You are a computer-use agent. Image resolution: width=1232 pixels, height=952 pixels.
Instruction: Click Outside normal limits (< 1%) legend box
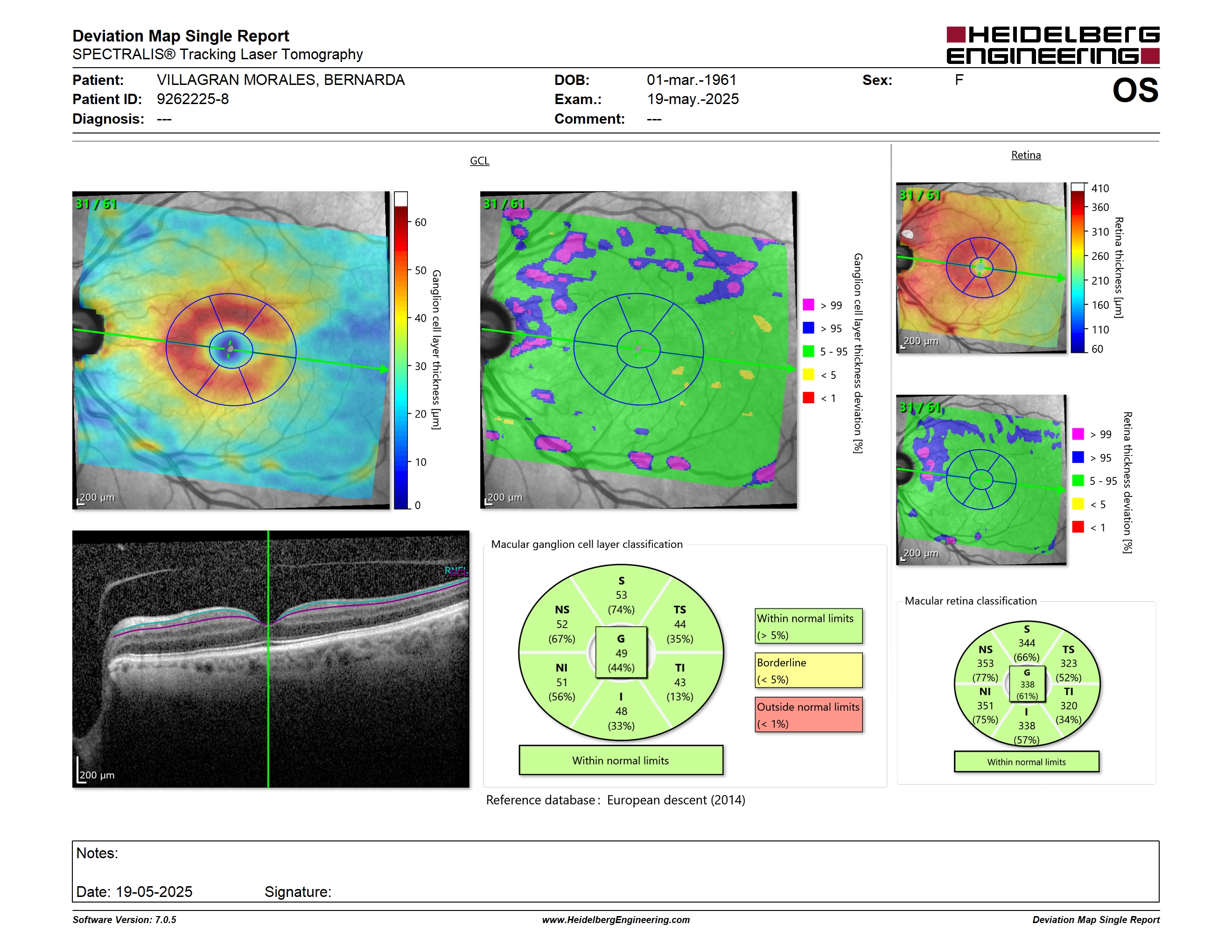[x=809, y=714]
